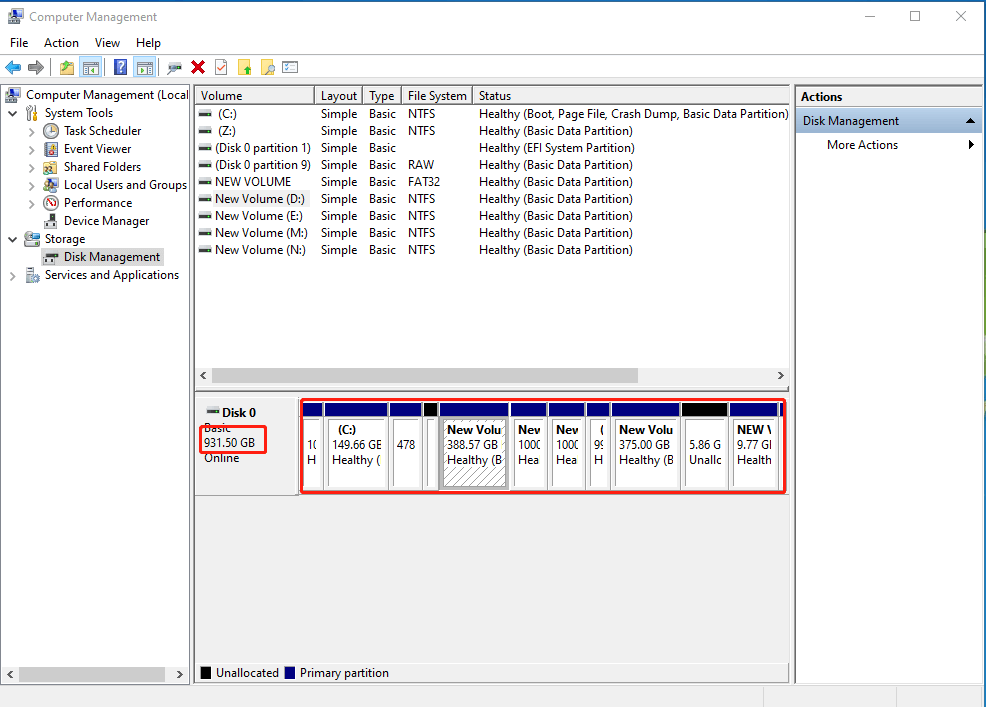Click the tree pane scroll right arrow
Image resolution: width=986 pixels, height=707 pixels.
[180, 674]
